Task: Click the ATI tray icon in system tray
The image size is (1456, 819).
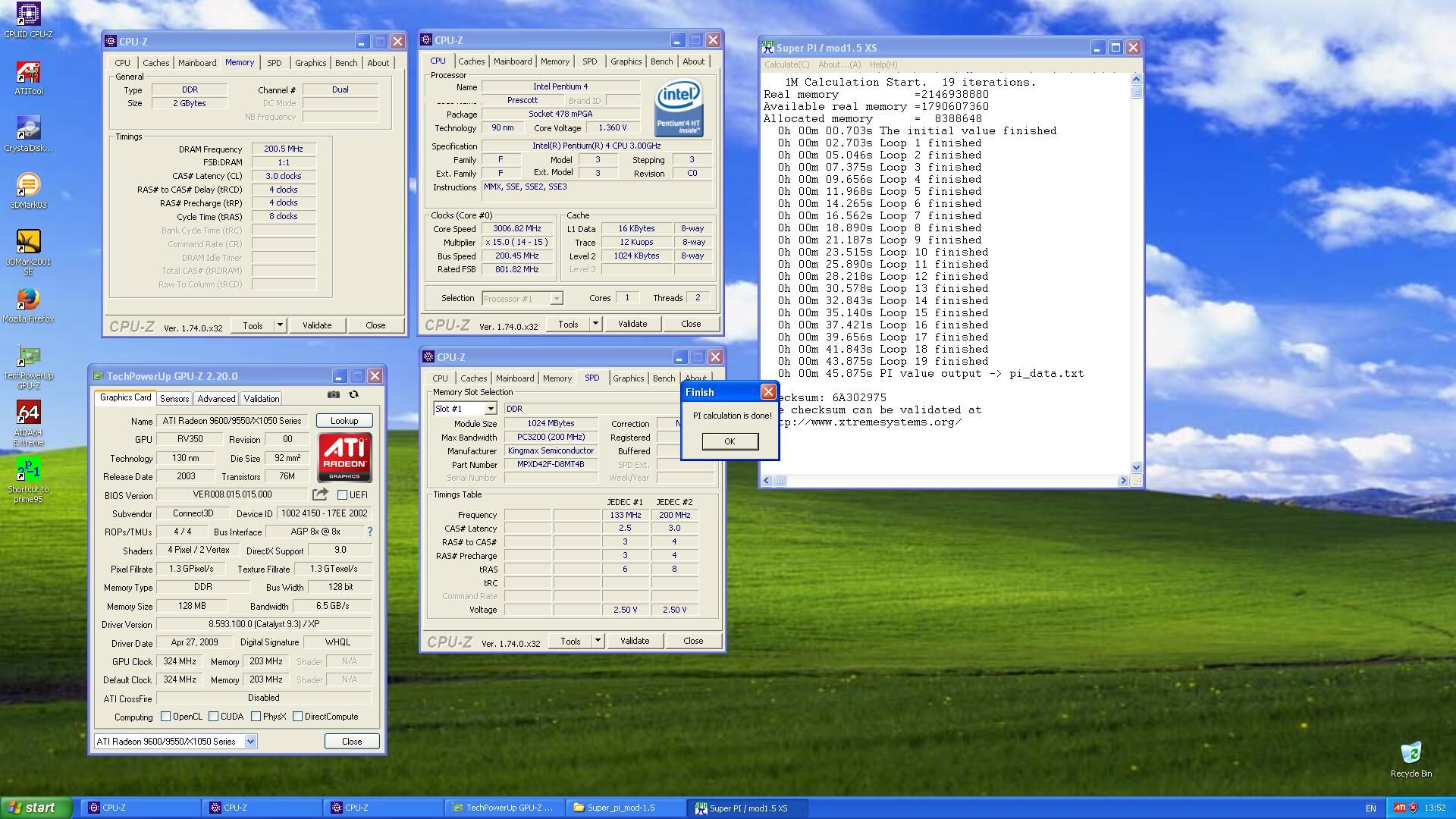Action: [x=1400, y=808]
